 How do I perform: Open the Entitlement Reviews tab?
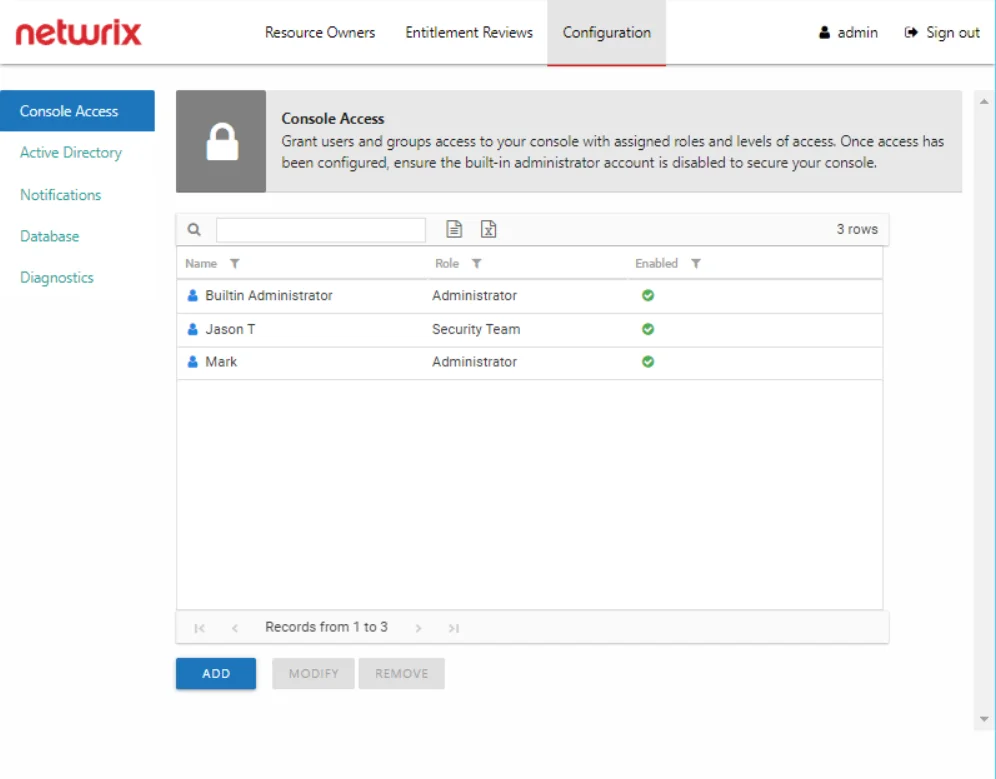(469, 32)
